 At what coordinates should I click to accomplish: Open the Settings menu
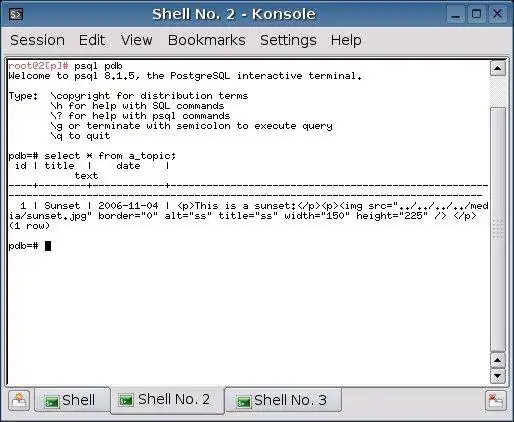click(x=288, y=40)
